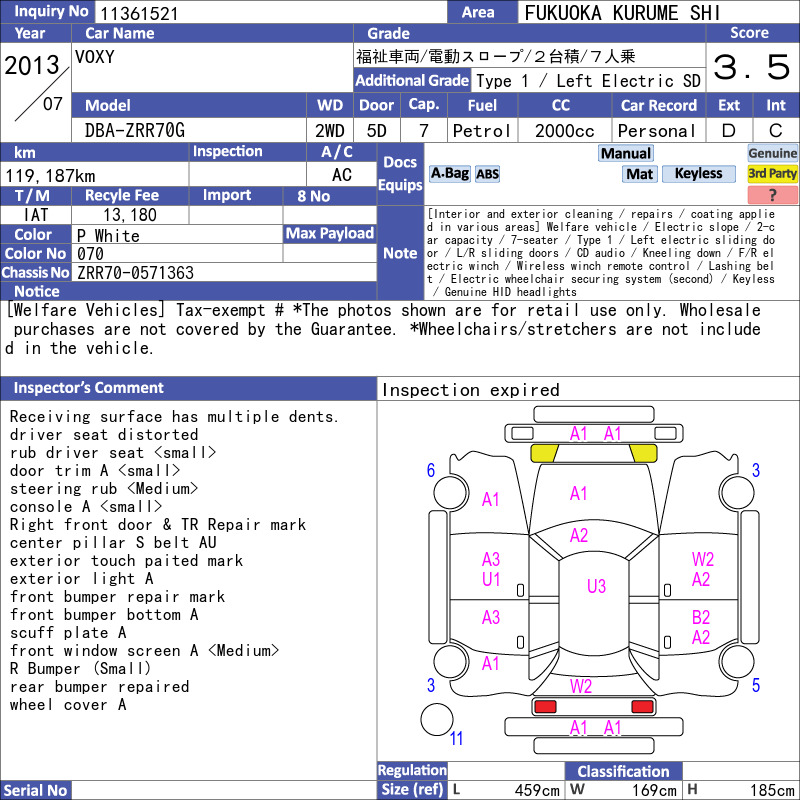
Task: Click the width value 169cm
Action: [x=654, y=790]
